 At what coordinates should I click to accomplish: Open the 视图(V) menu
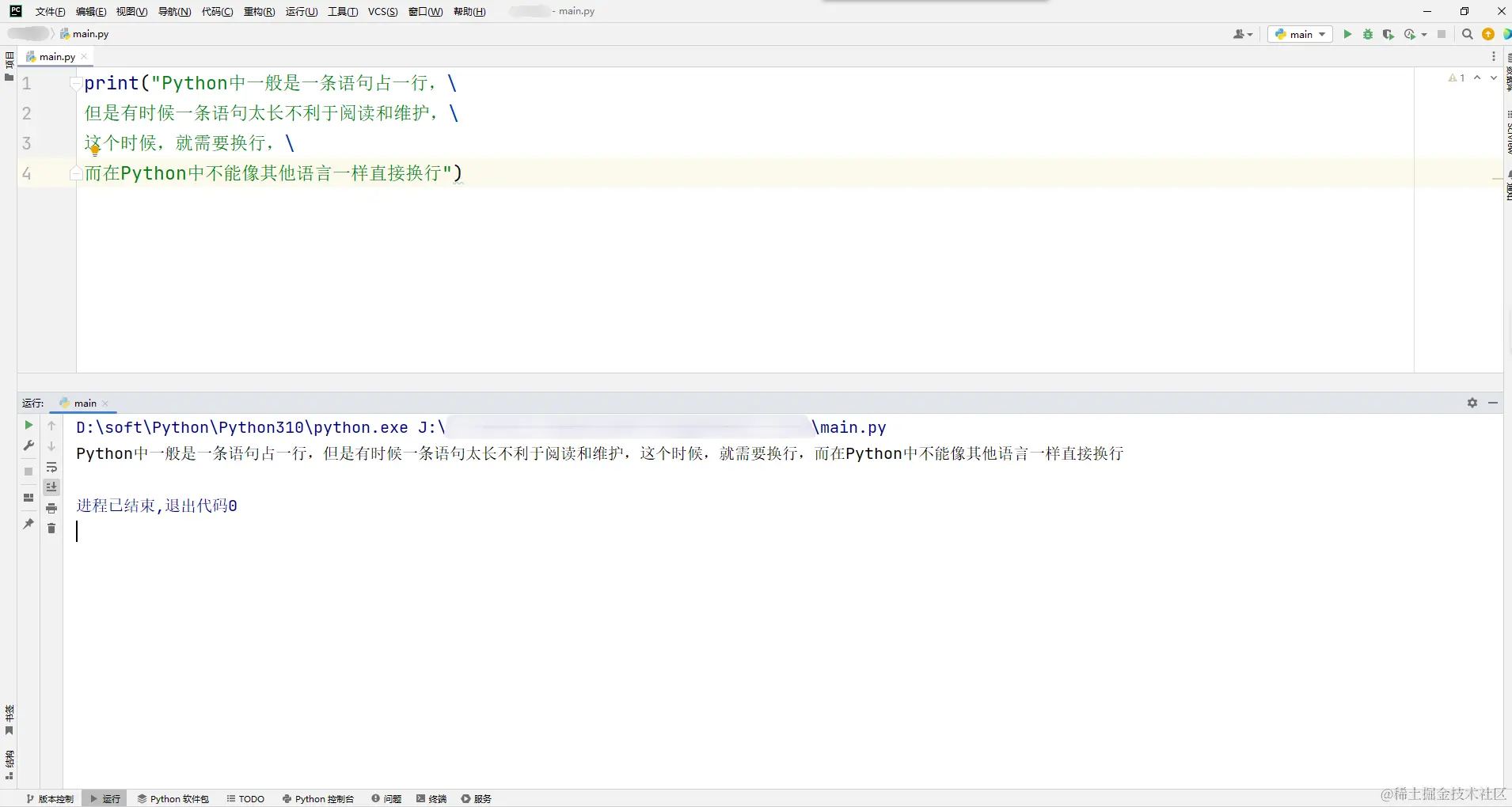click(132, 12)
